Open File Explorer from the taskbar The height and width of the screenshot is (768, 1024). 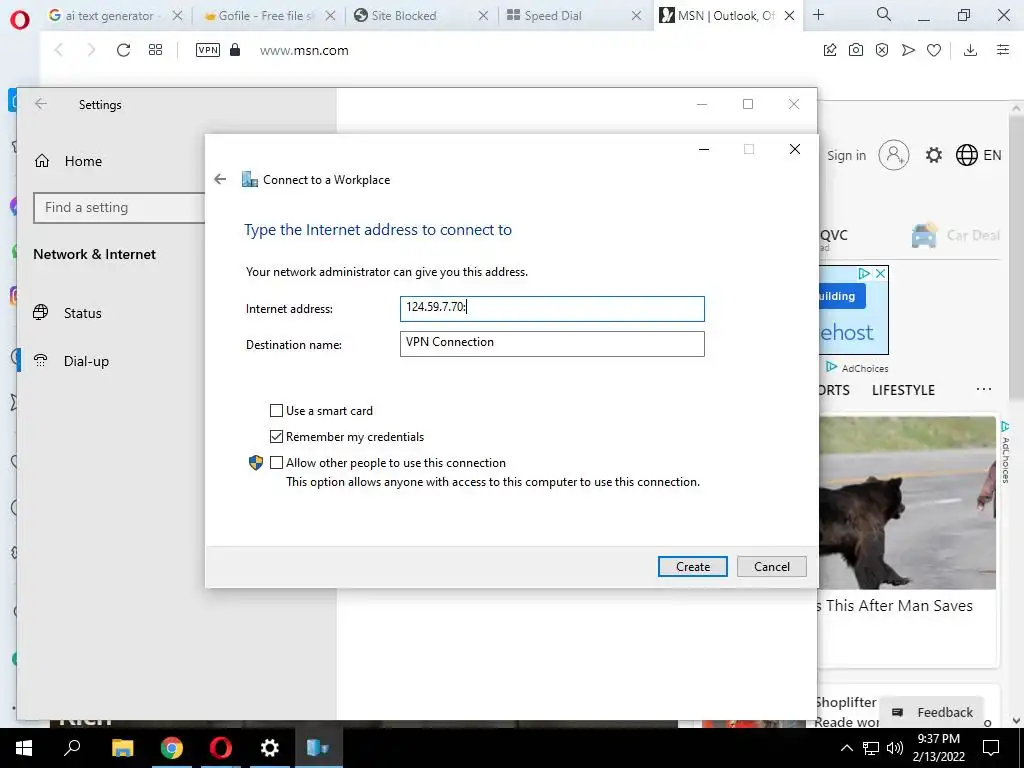(122, 748)
